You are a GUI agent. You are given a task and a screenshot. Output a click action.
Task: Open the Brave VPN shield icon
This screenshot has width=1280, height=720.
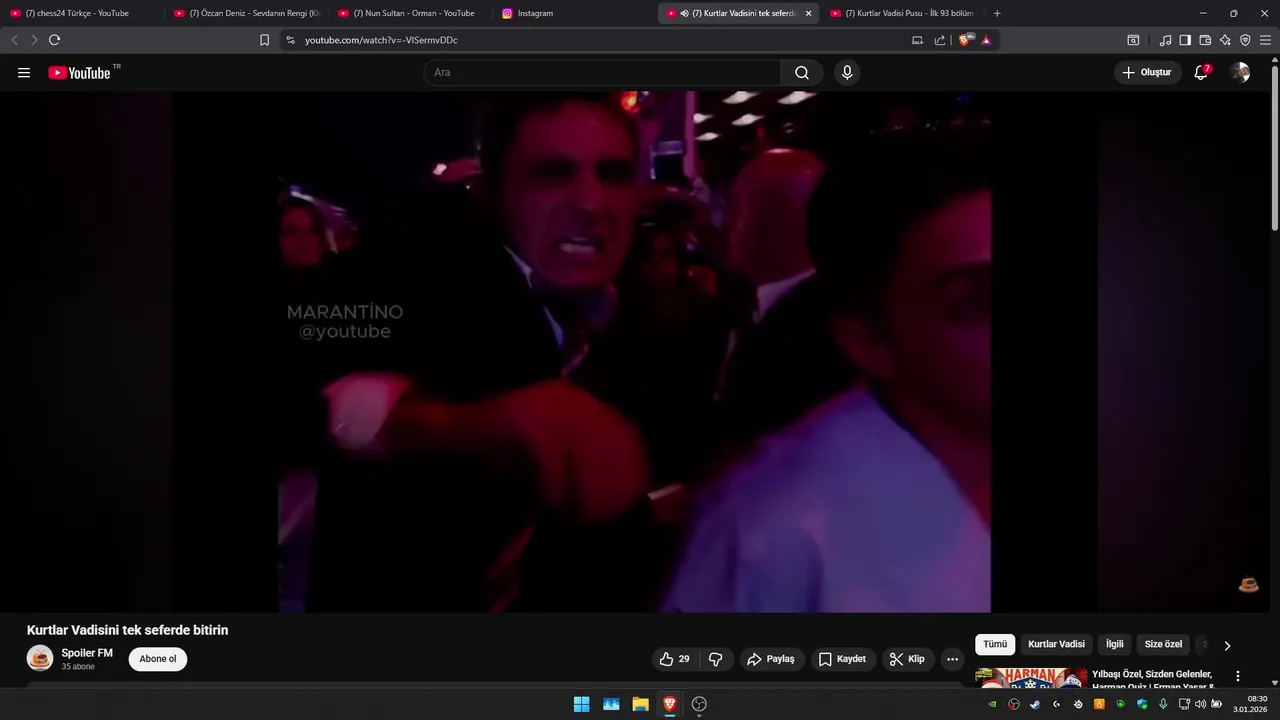1245,40
